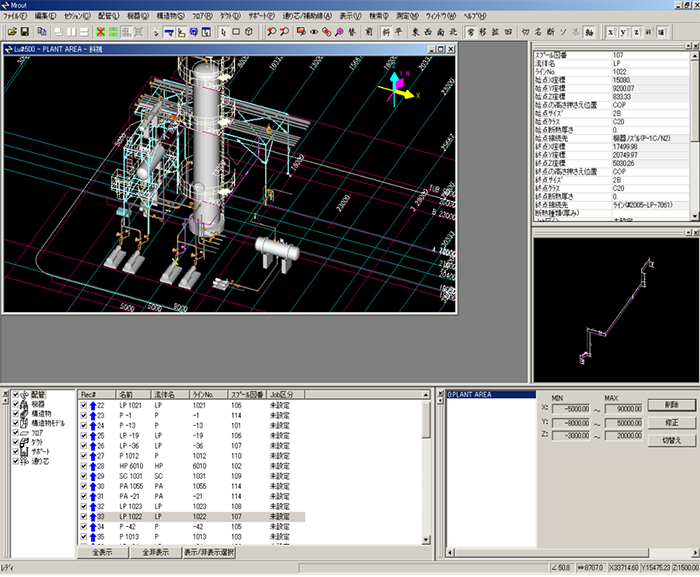700x577 pixels.
Task: Click the 北 (north) view icon
Action: click(x=452, y=31)
